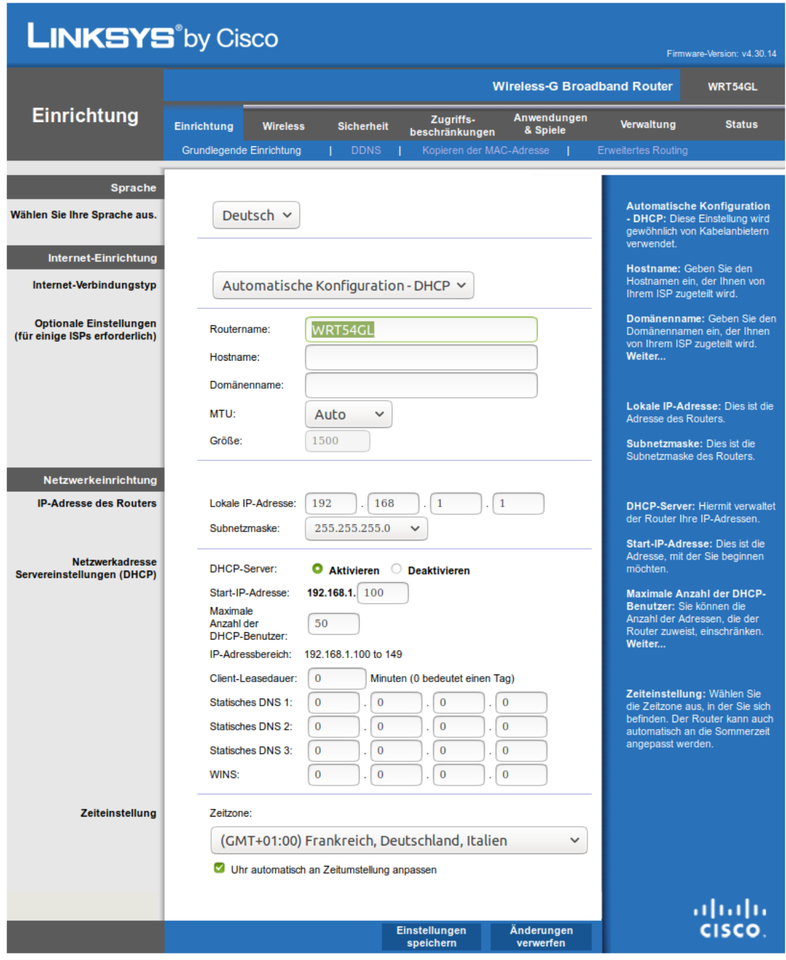
Task: Open the Sprache language dropdown
Action: (x=256, y=215)
